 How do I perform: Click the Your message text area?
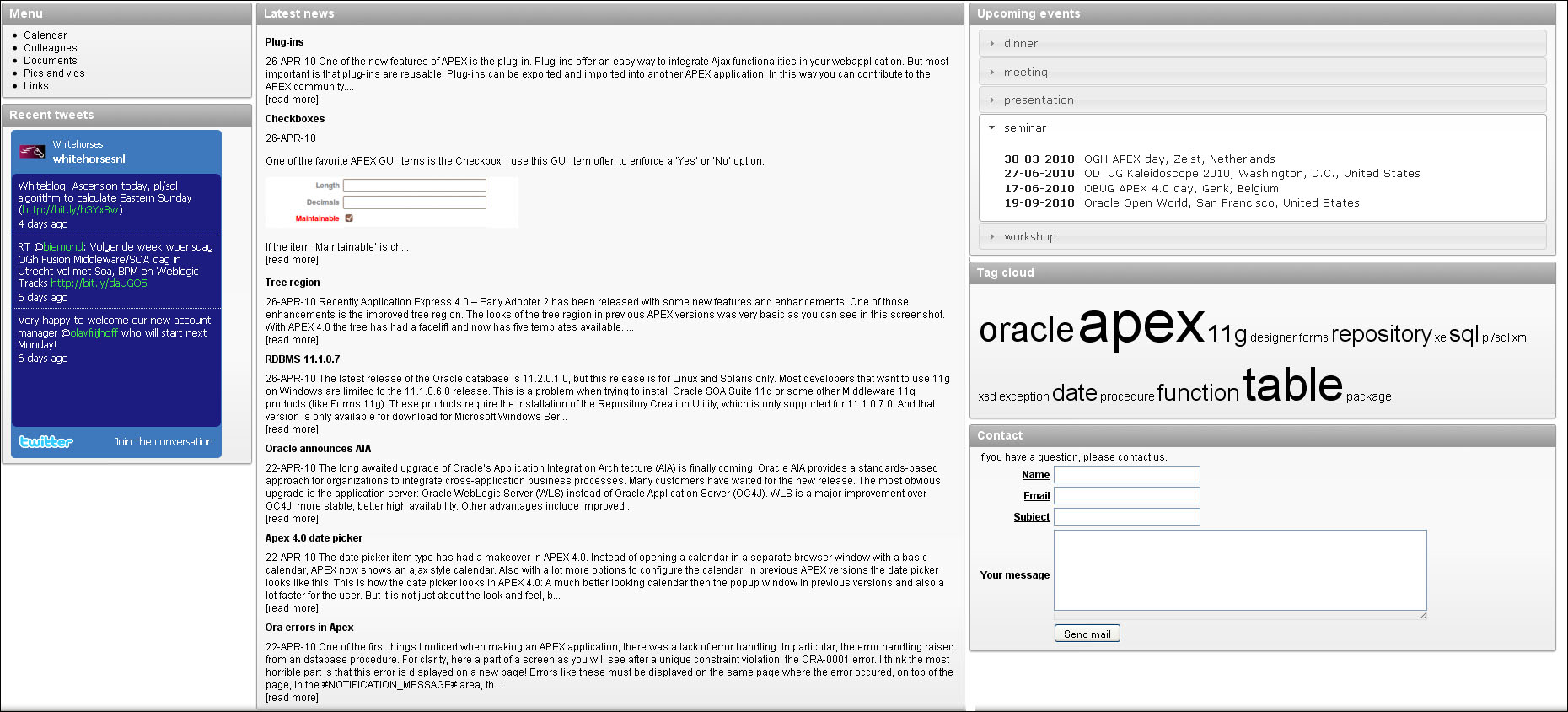[x=1239, y=570]
